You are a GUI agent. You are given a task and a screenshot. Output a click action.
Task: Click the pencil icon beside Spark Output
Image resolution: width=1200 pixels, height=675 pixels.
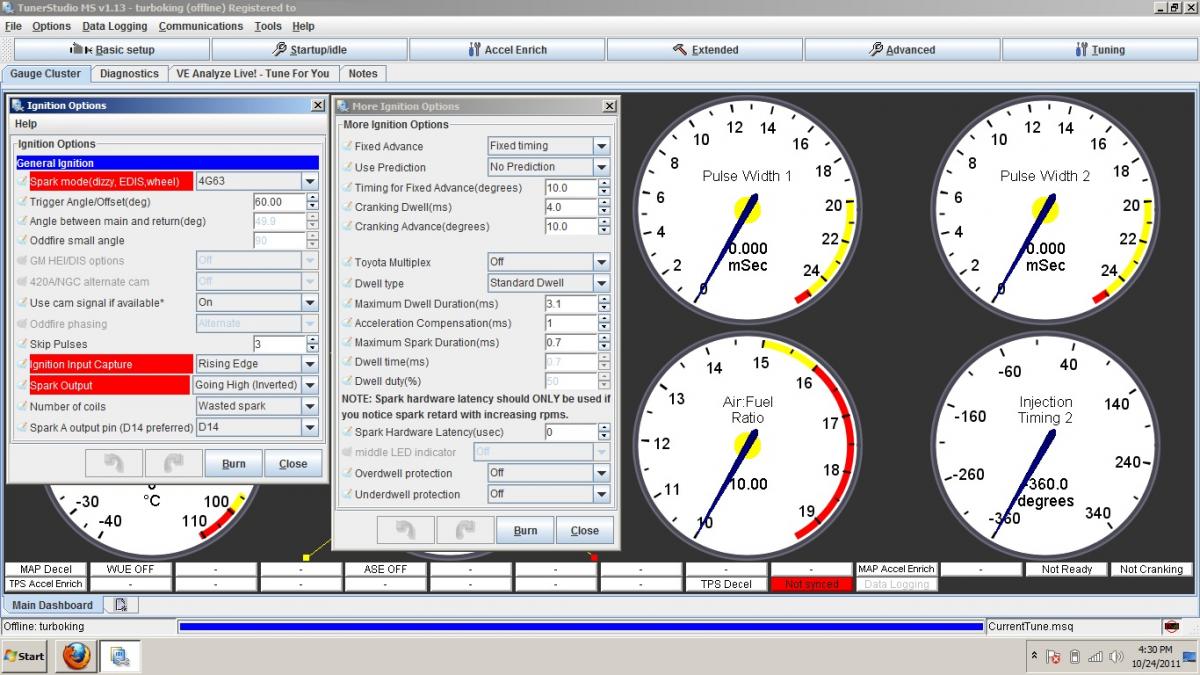pos(22,386)
